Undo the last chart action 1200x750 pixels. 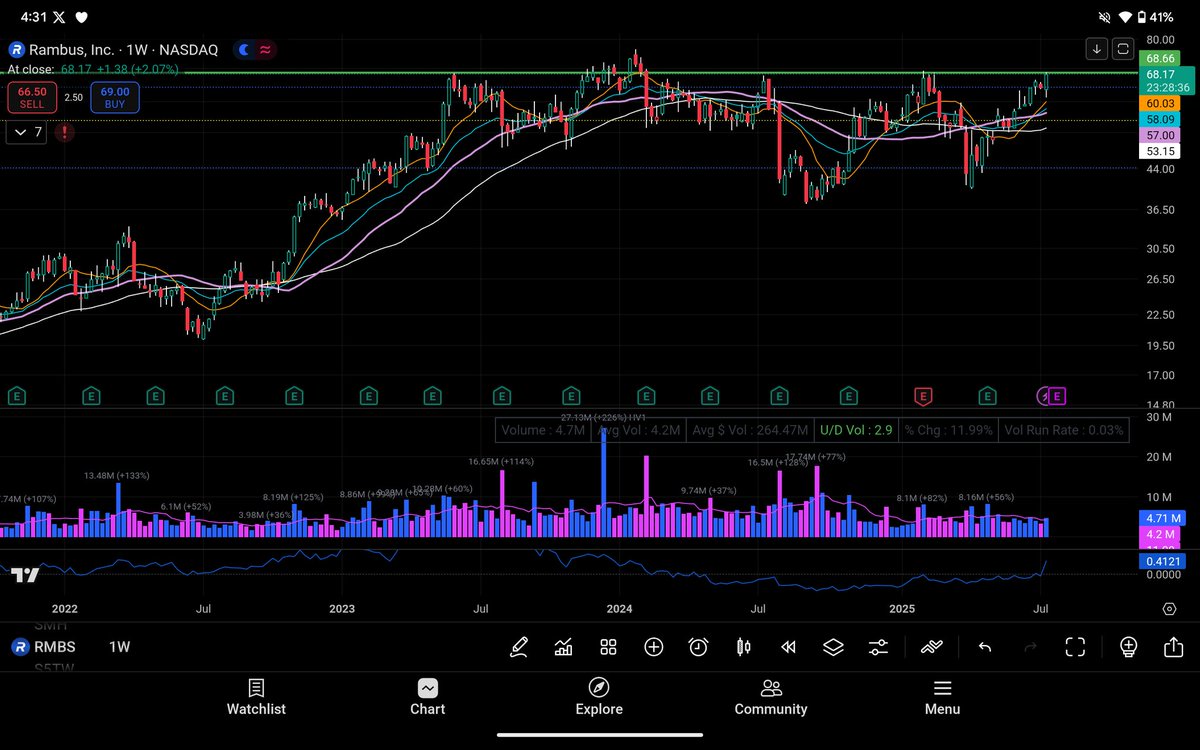coord(985,647)
